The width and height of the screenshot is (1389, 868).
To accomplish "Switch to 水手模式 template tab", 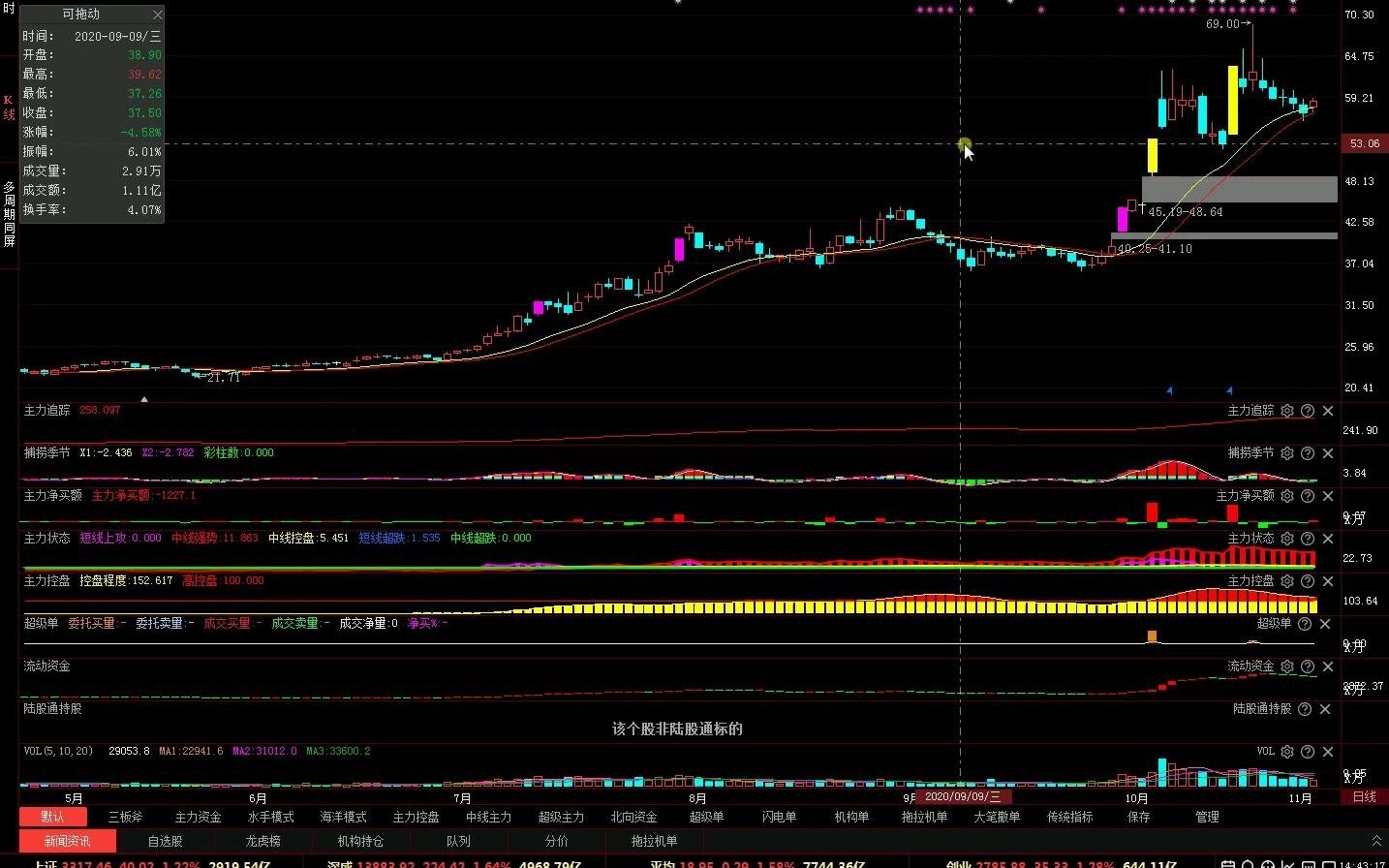I will (270, 817).
